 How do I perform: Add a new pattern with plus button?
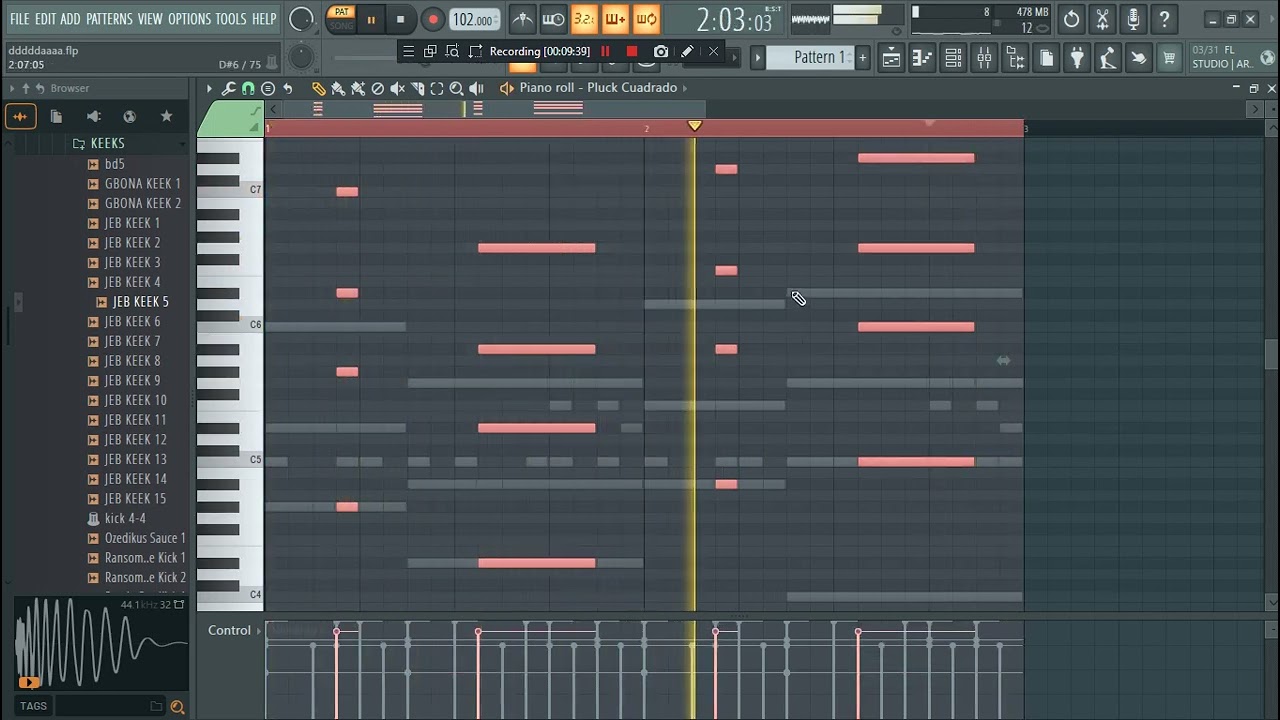862,58
